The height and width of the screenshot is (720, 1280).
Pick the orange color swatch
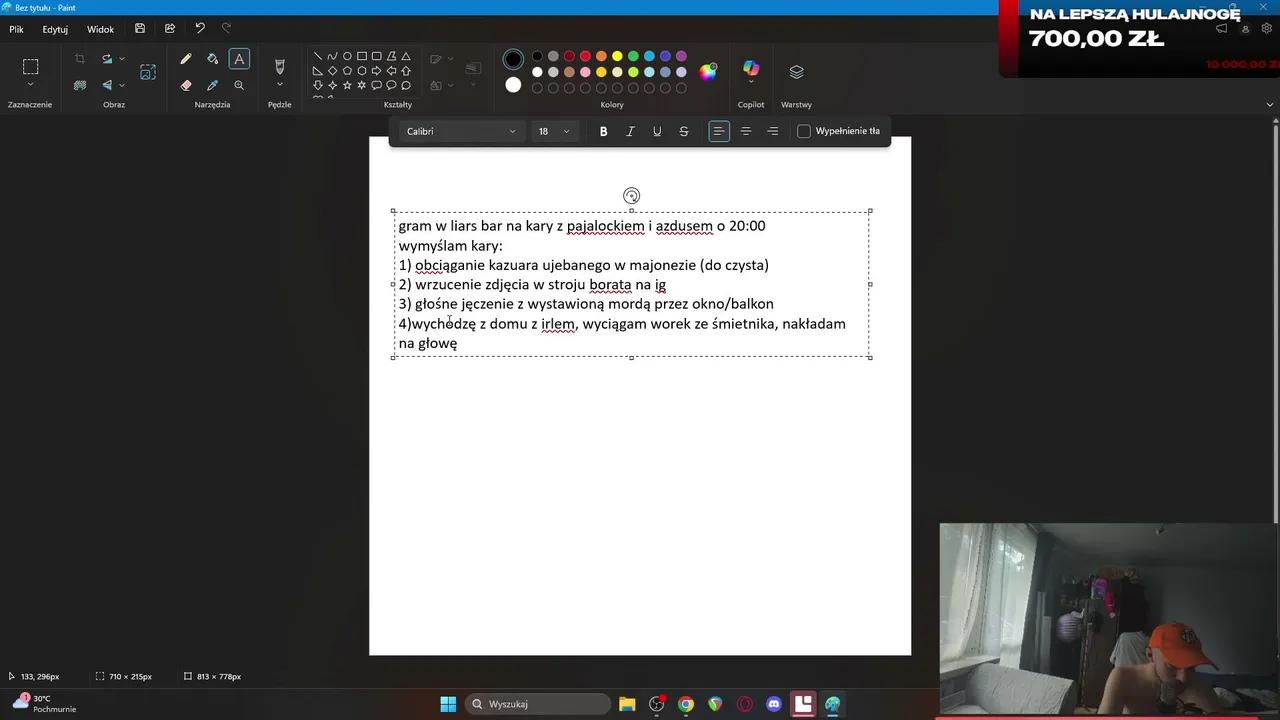point(601,56)
